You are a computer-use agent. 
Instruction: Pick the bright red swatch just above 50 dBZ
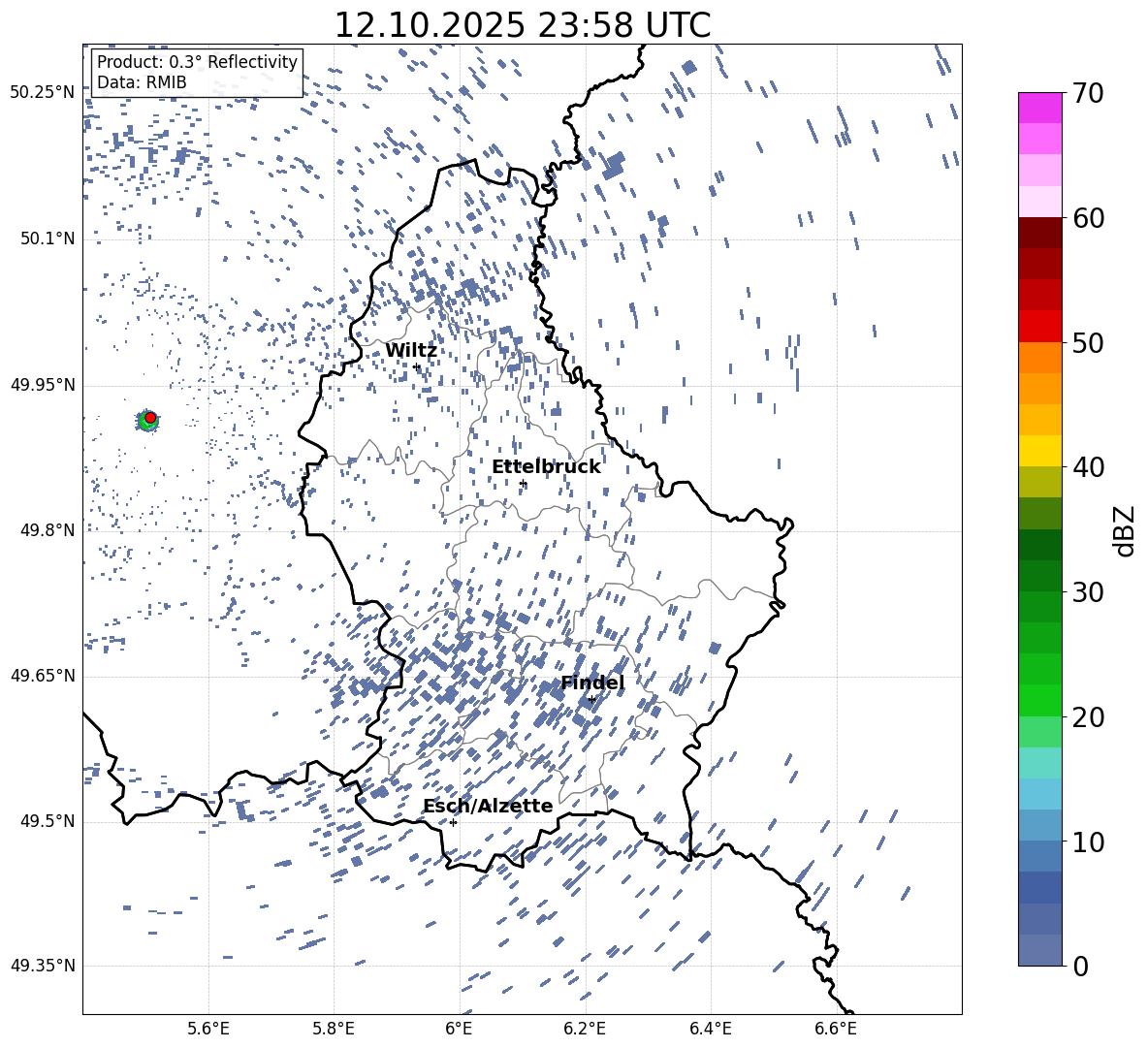pyautogui.click(x=1040, y=326)
